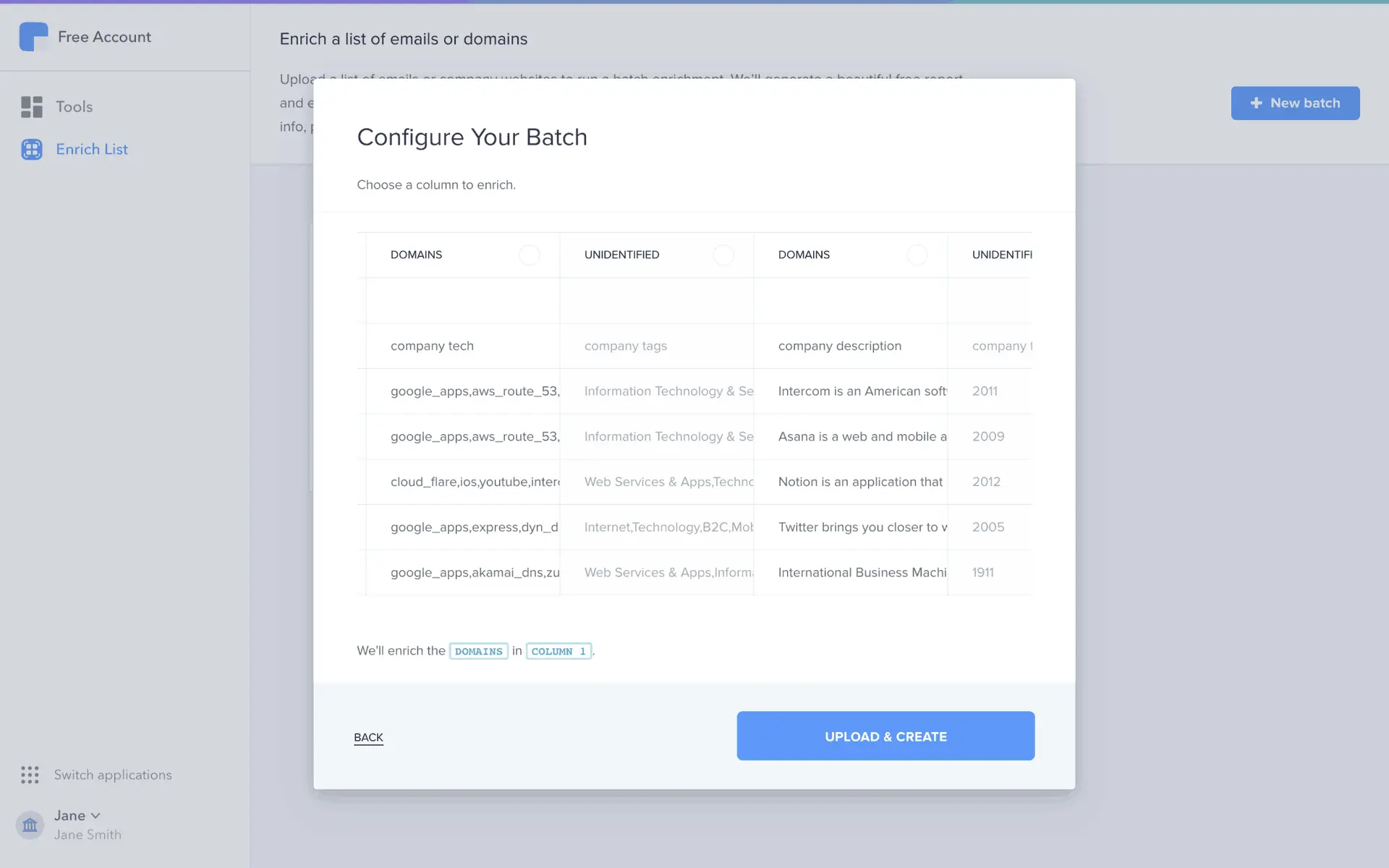Viewport: 1389px width, 868px height.
Task: Expand the Jane account dropdown chevron
Action: click(x=95, y=815)
